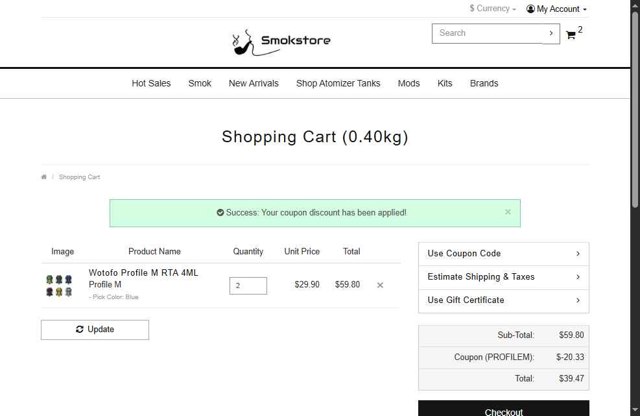Click the Sub-Total value $59.80
The height and width of the screenshot is (416, 640).
point(571,335)
